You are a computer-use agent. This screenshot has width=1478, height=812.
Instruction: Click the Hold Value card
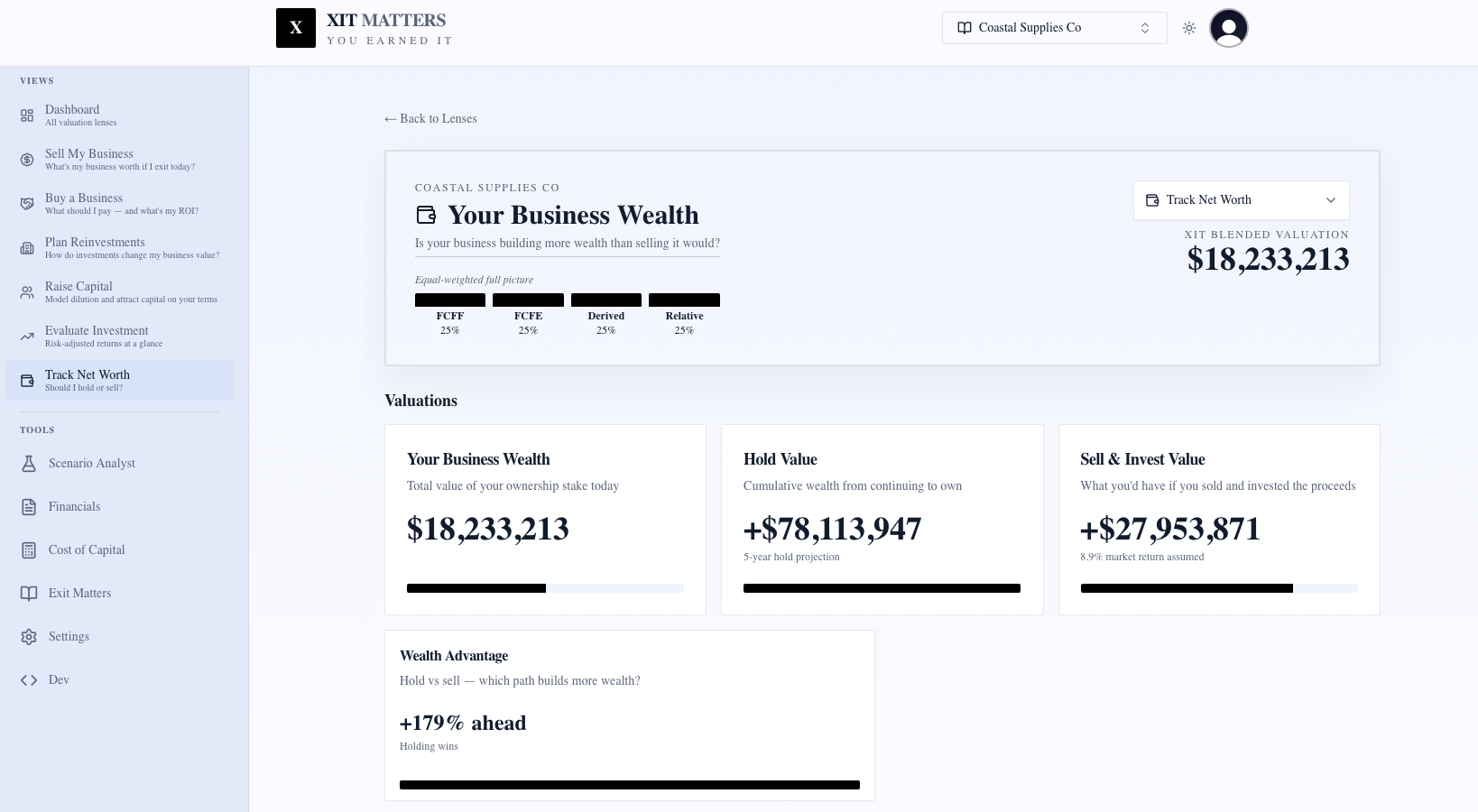click(882, 520)
